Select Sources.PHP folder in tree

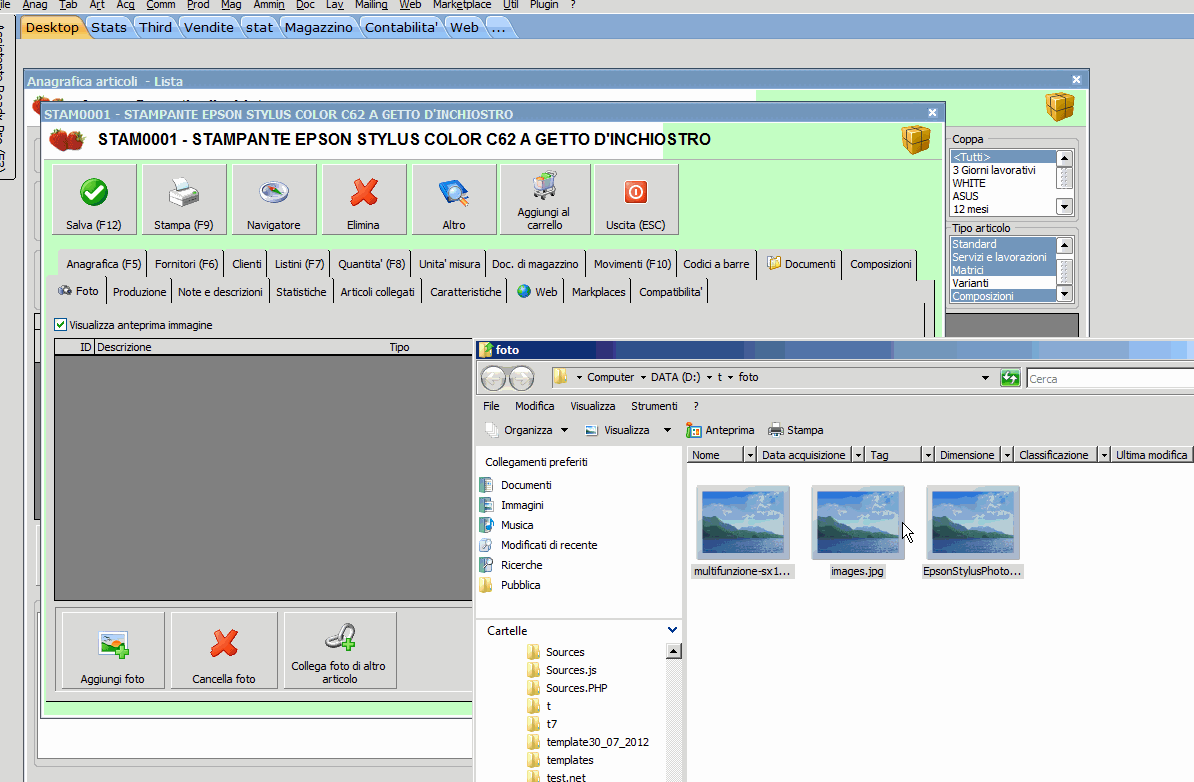click(567, 688)
